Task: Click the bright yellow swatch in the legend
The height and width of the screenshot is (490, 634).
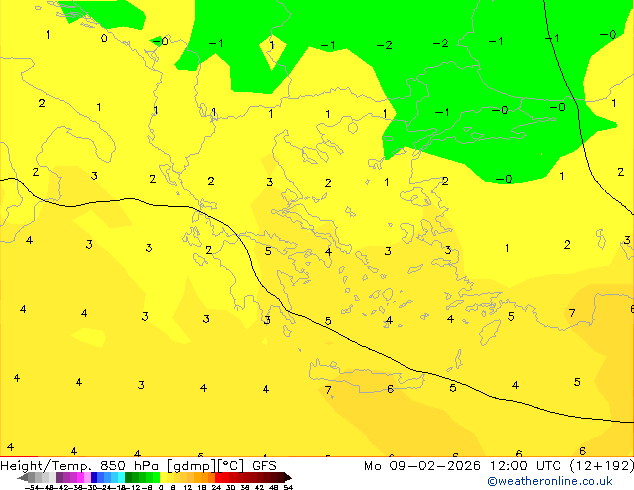Action: point(163,477)
